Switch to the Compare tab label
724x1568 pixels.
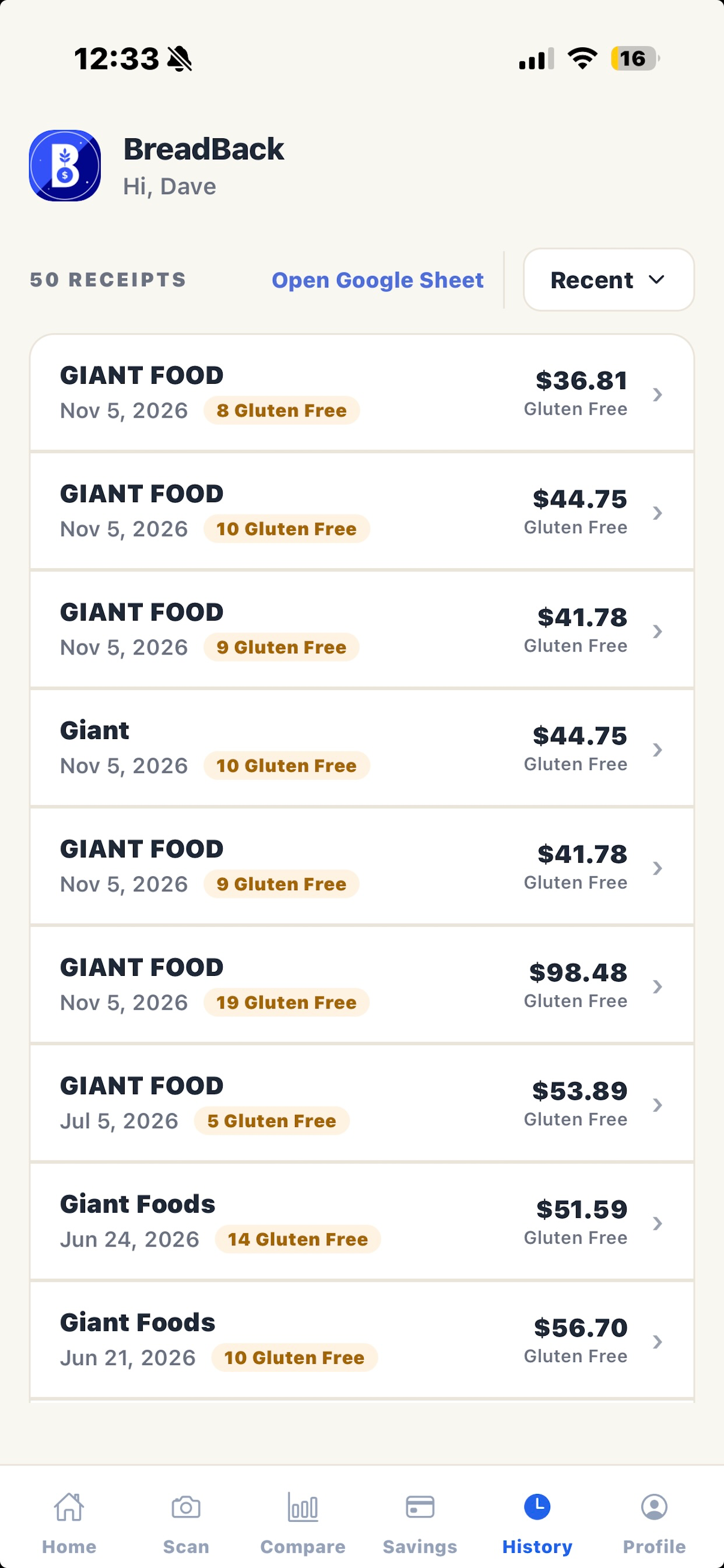tap(303, 1546)
